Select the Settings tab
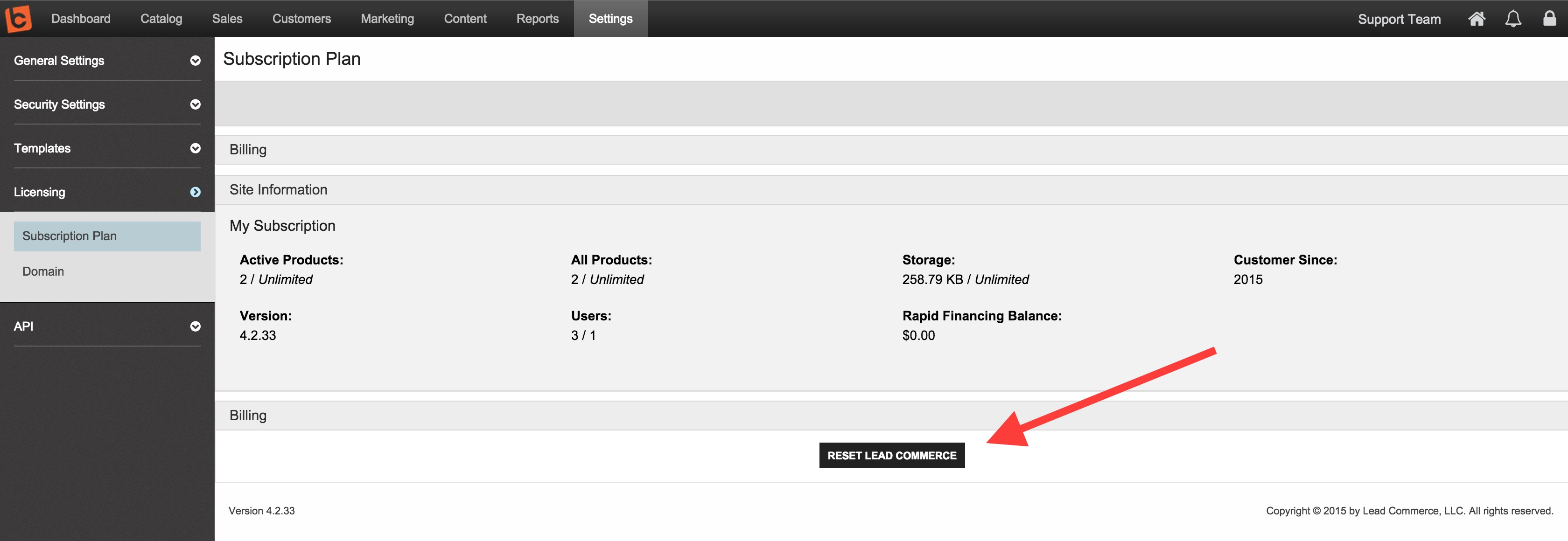 pyautogui.click(x=610, y=18)
